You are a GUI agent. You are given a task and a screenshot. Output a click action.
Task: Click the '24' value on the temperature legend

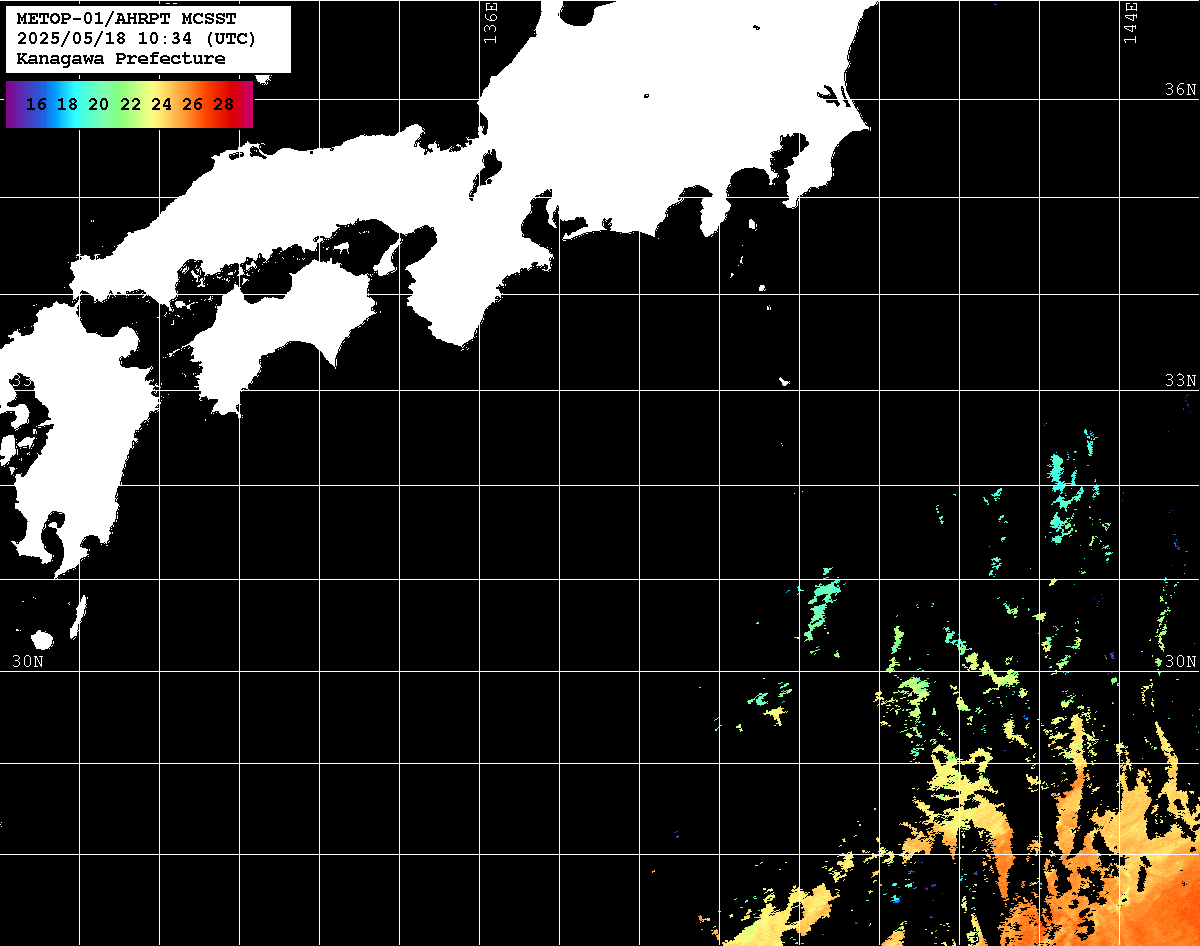[161, 104]
